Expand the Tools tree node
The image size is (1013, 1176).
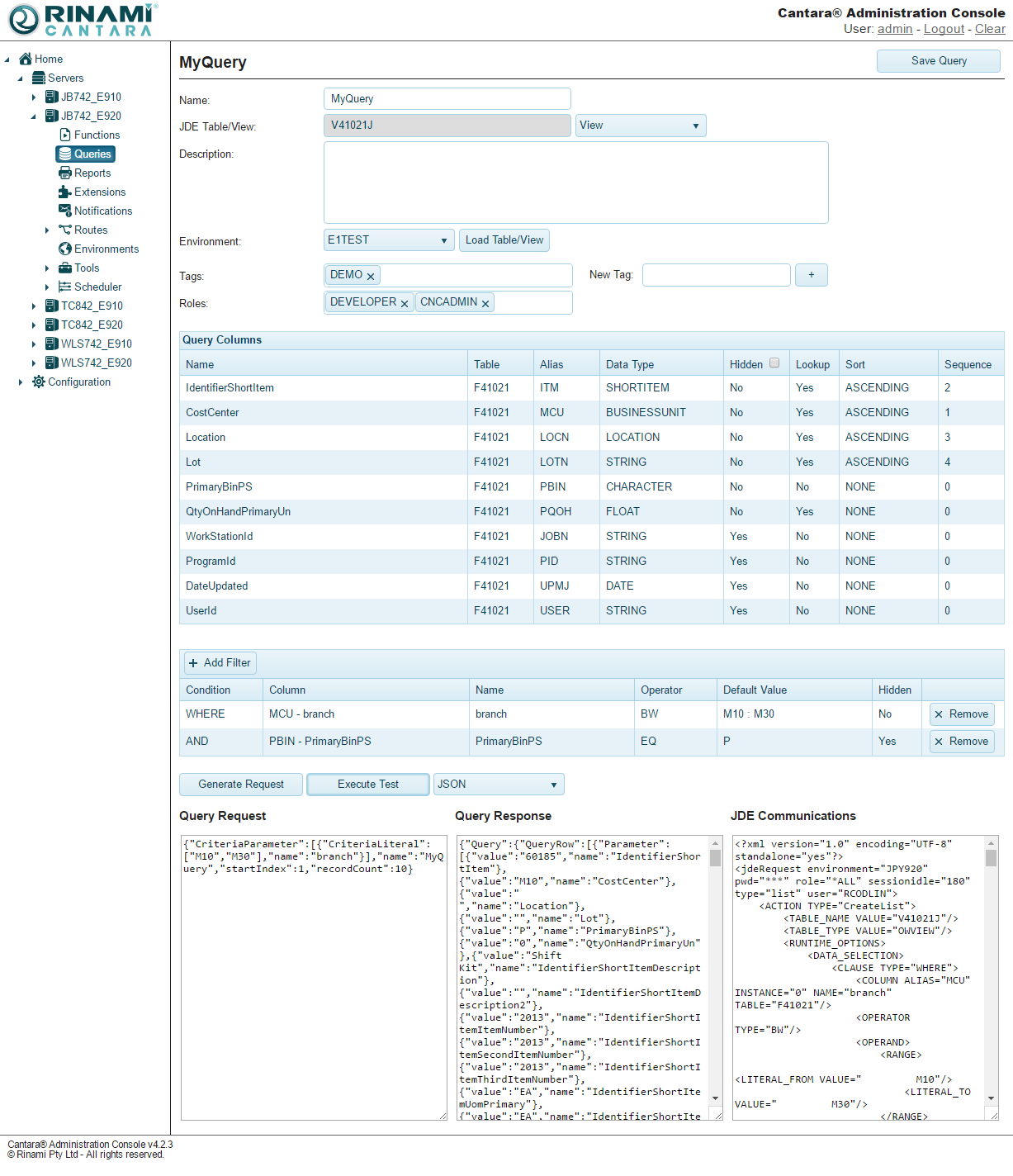[x=47, y=268]
